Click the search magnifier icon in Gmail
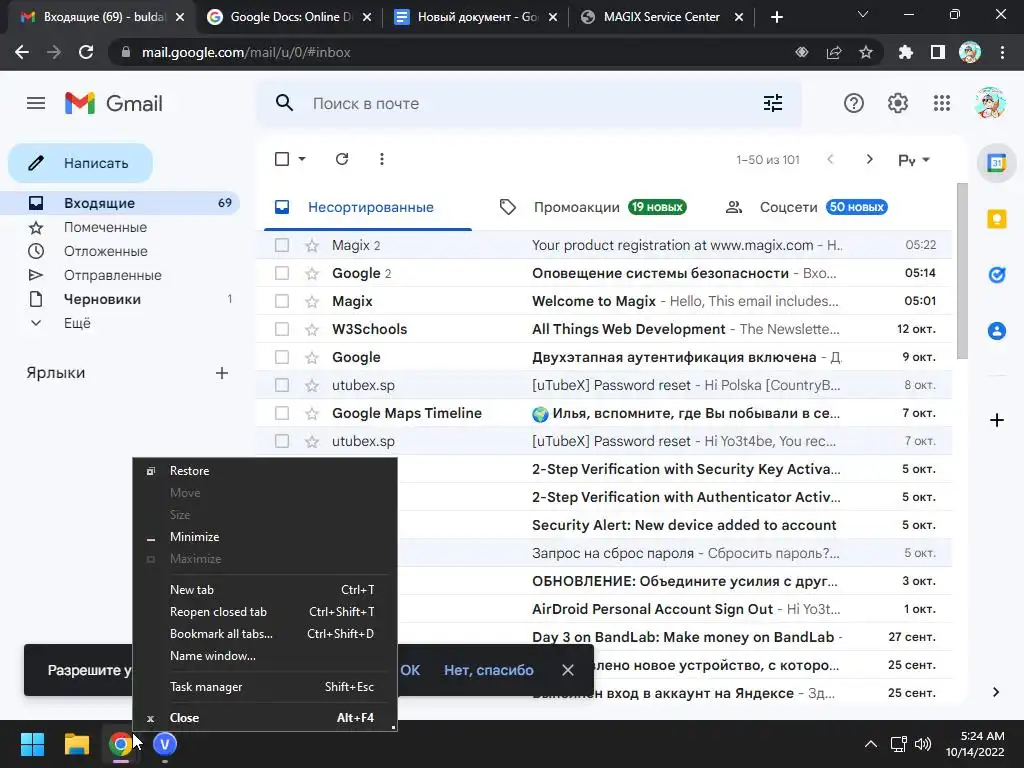 click(284, 103)
